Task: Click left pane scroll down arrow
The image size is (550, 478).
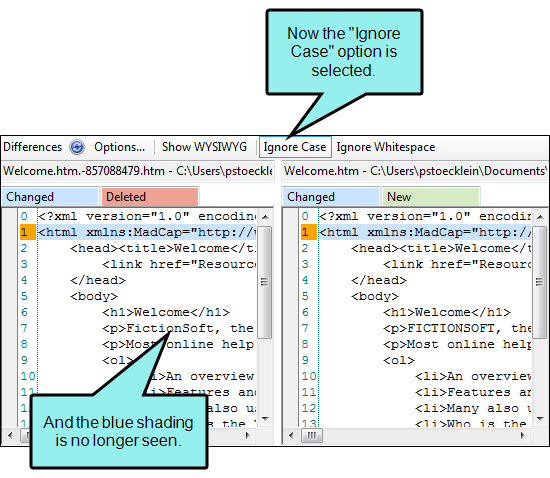Action: 266,418
